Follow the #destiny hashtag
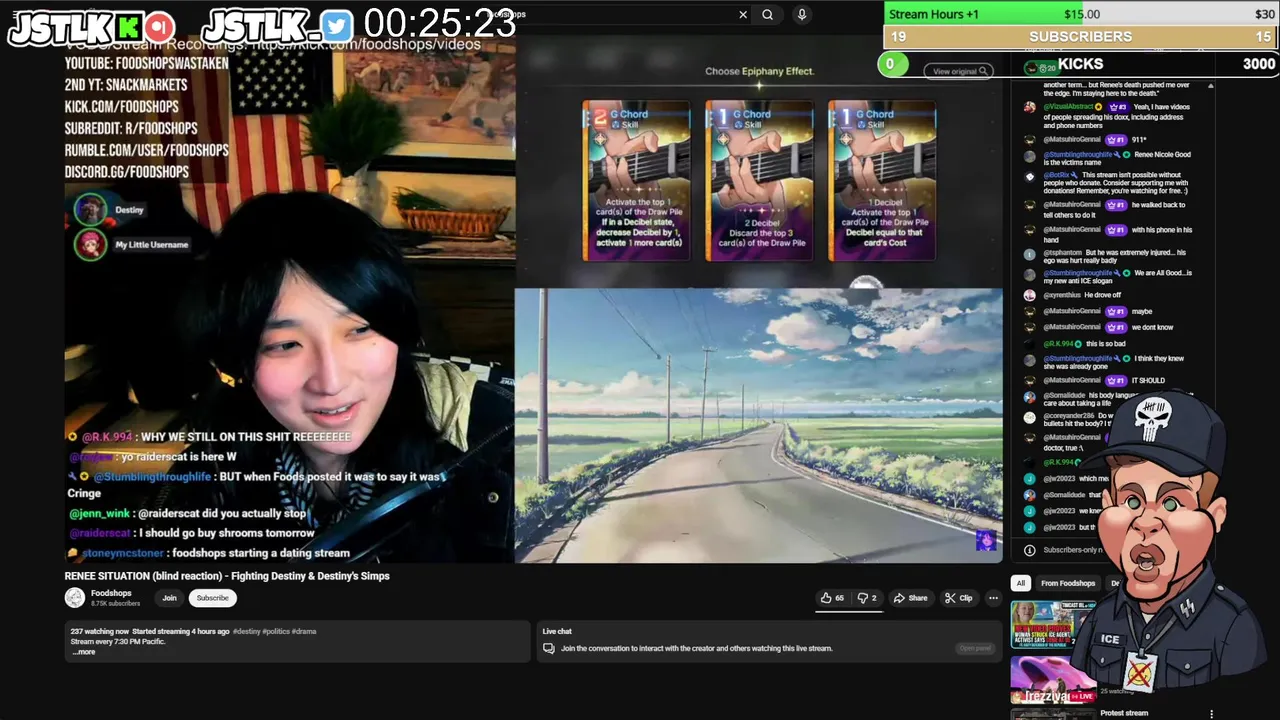Image resolution: width=1280 pixels, height=720 pixels. (246, 632)
